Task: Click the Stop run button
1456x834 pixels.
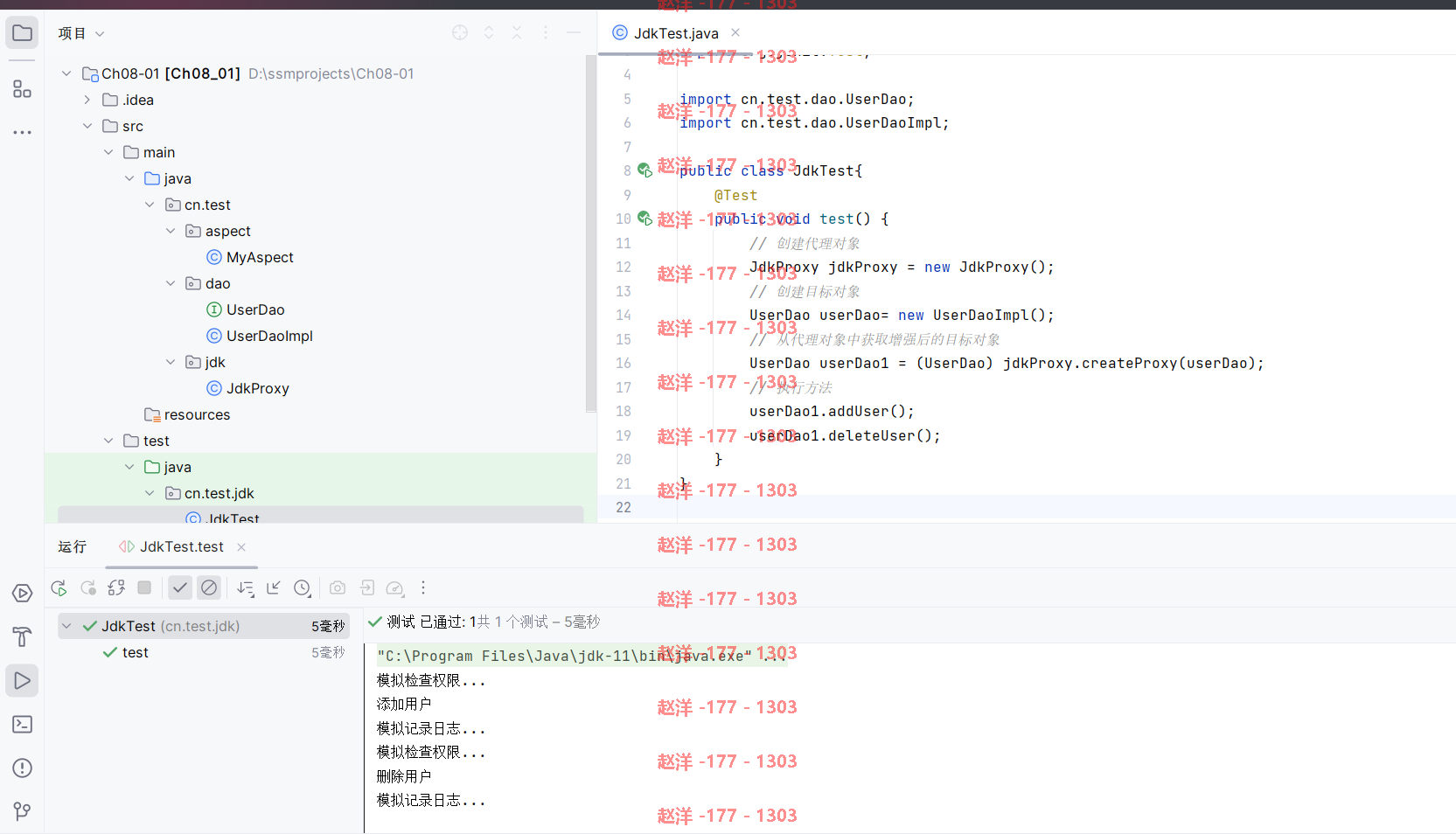Action: [144, 588]
